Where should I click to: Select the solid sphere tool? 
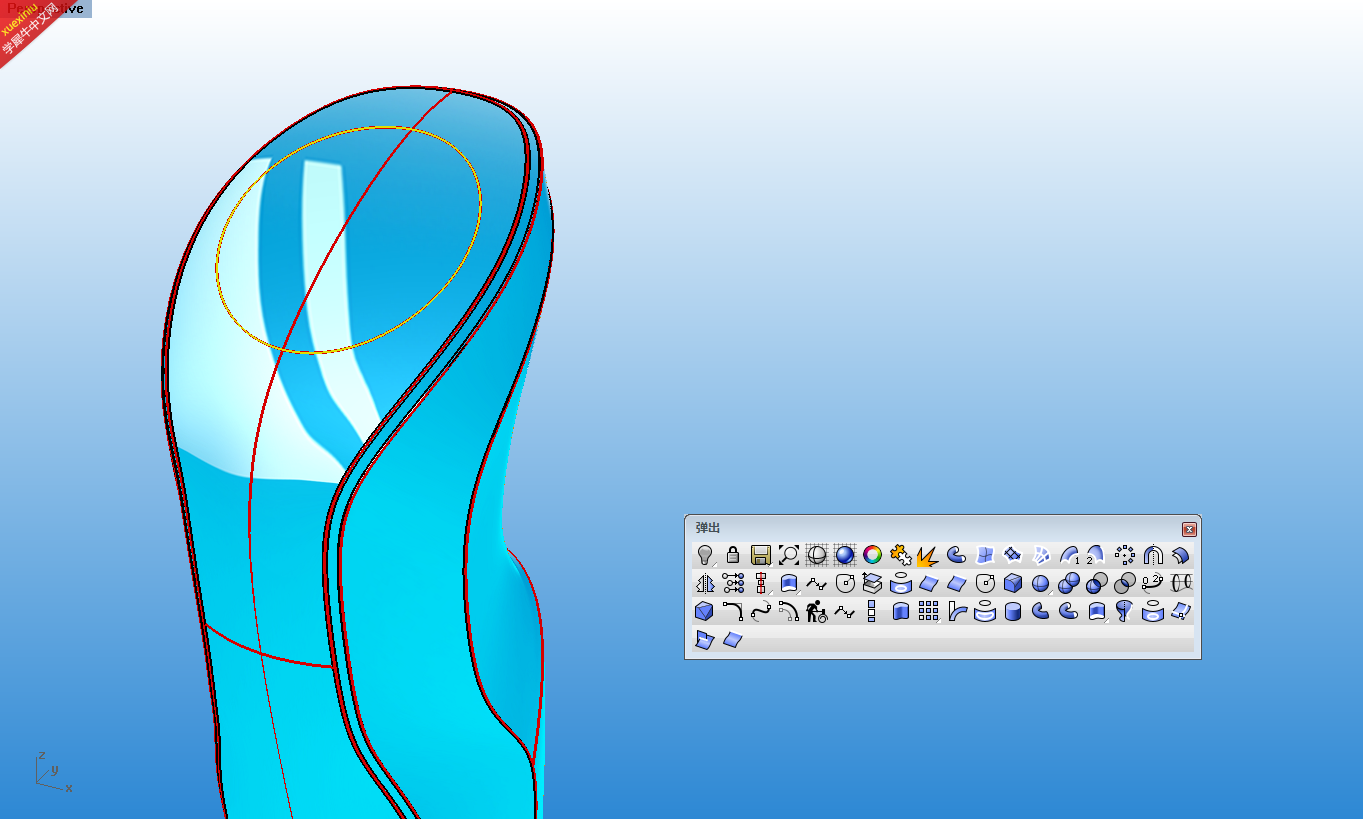(x=1041, y=583)
